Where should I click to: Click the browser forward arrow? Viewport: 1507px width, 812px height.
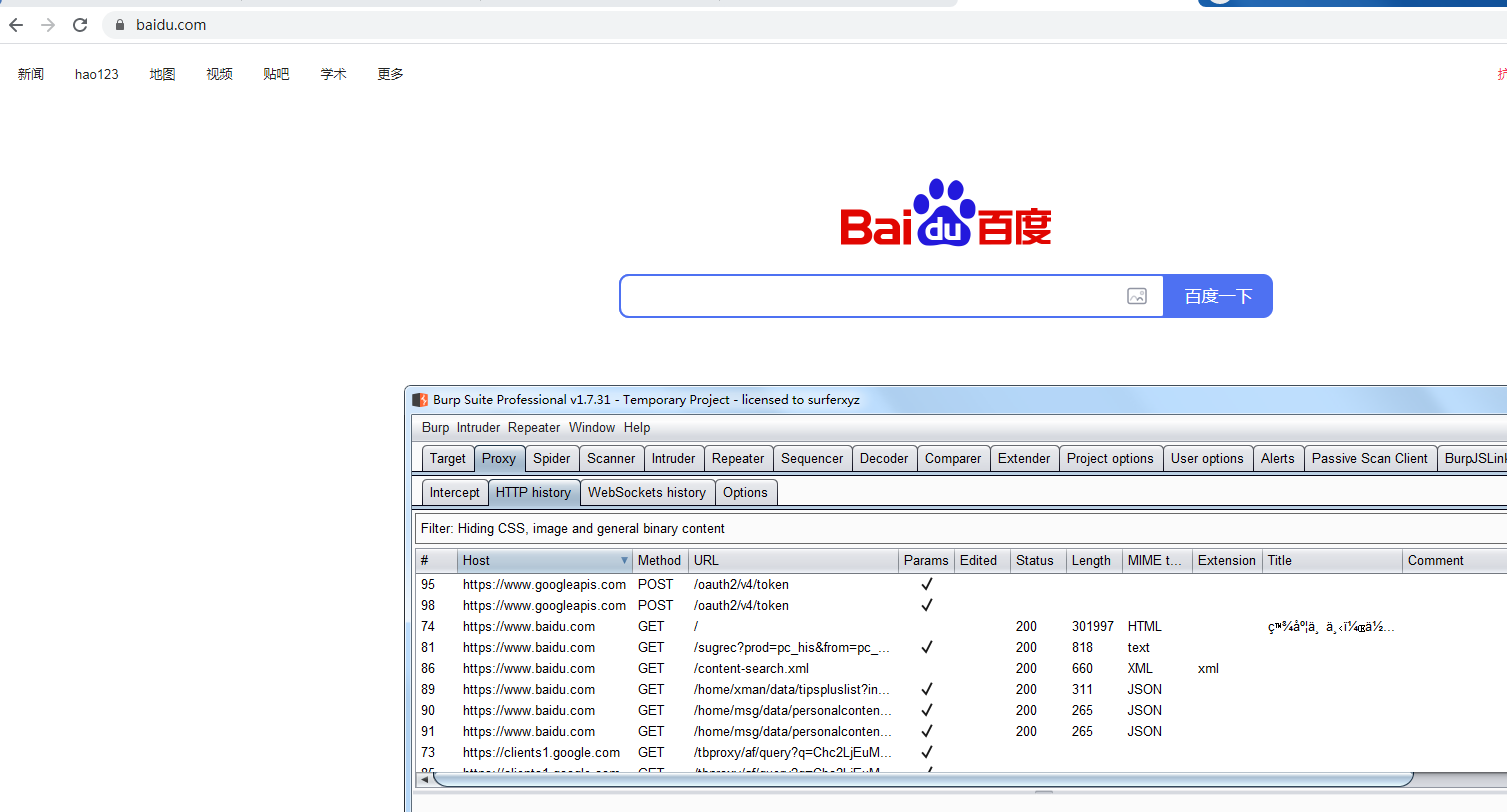click(48, 25)
